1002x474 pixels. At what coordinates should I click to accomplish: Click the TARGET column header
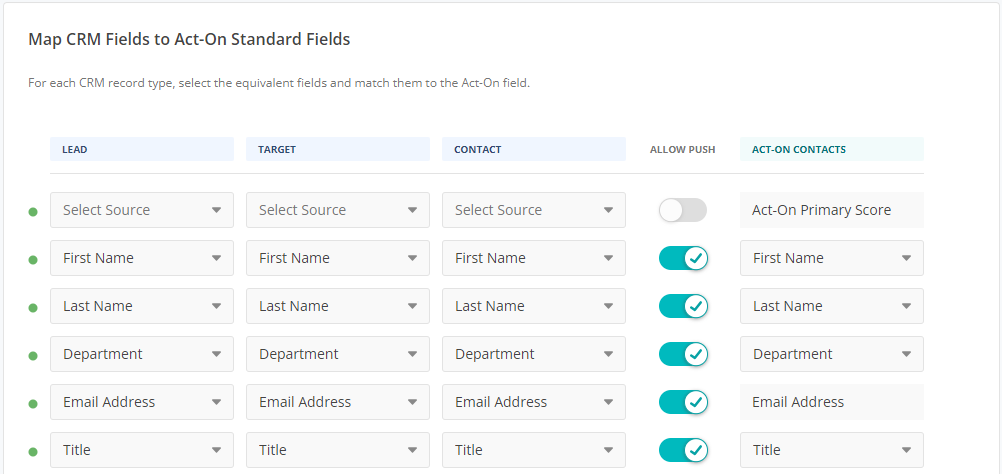click(x=338, y=149)
